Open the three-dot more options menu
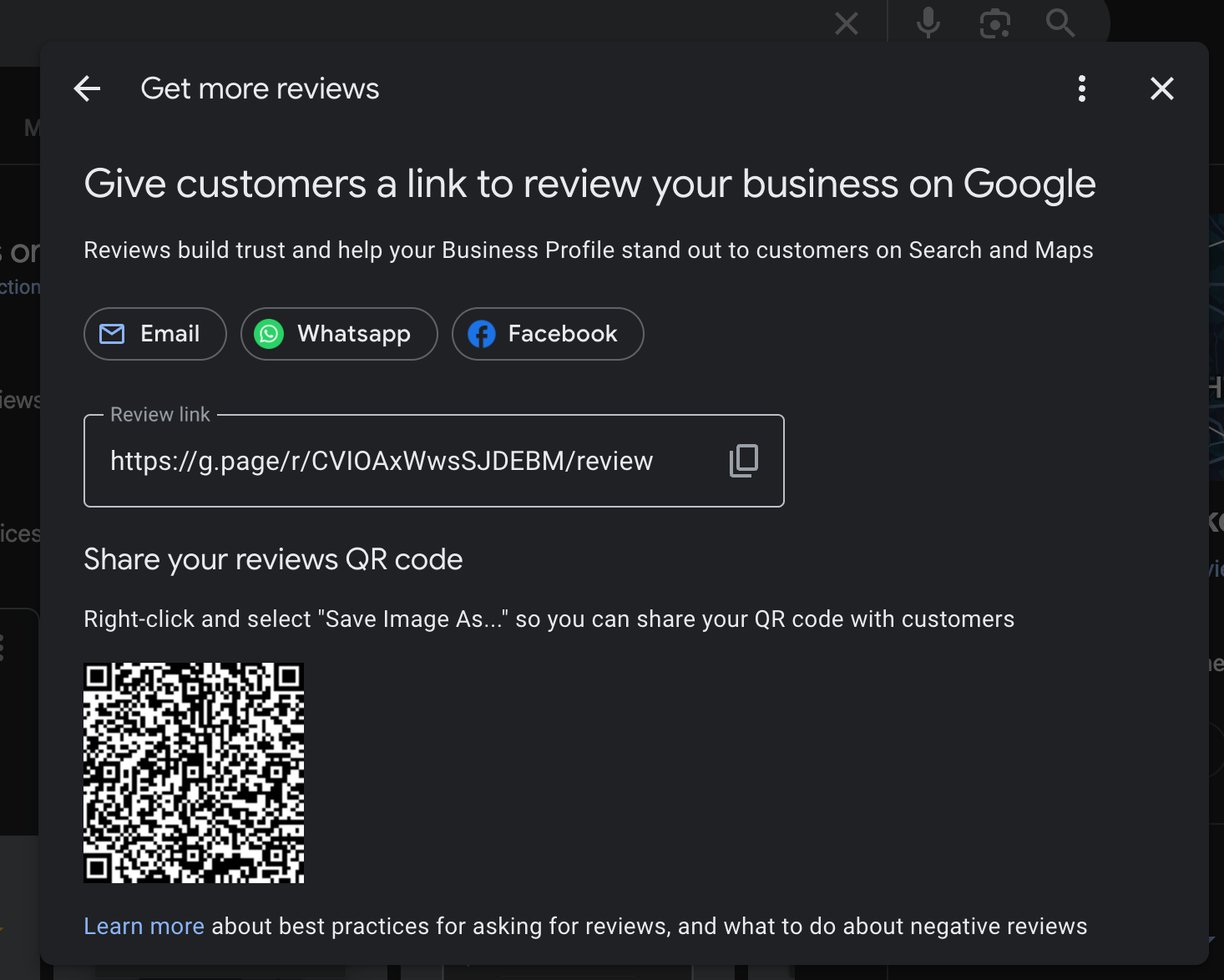The width and height of the screenshot is (1224, 980). (x=1082, y=88)
